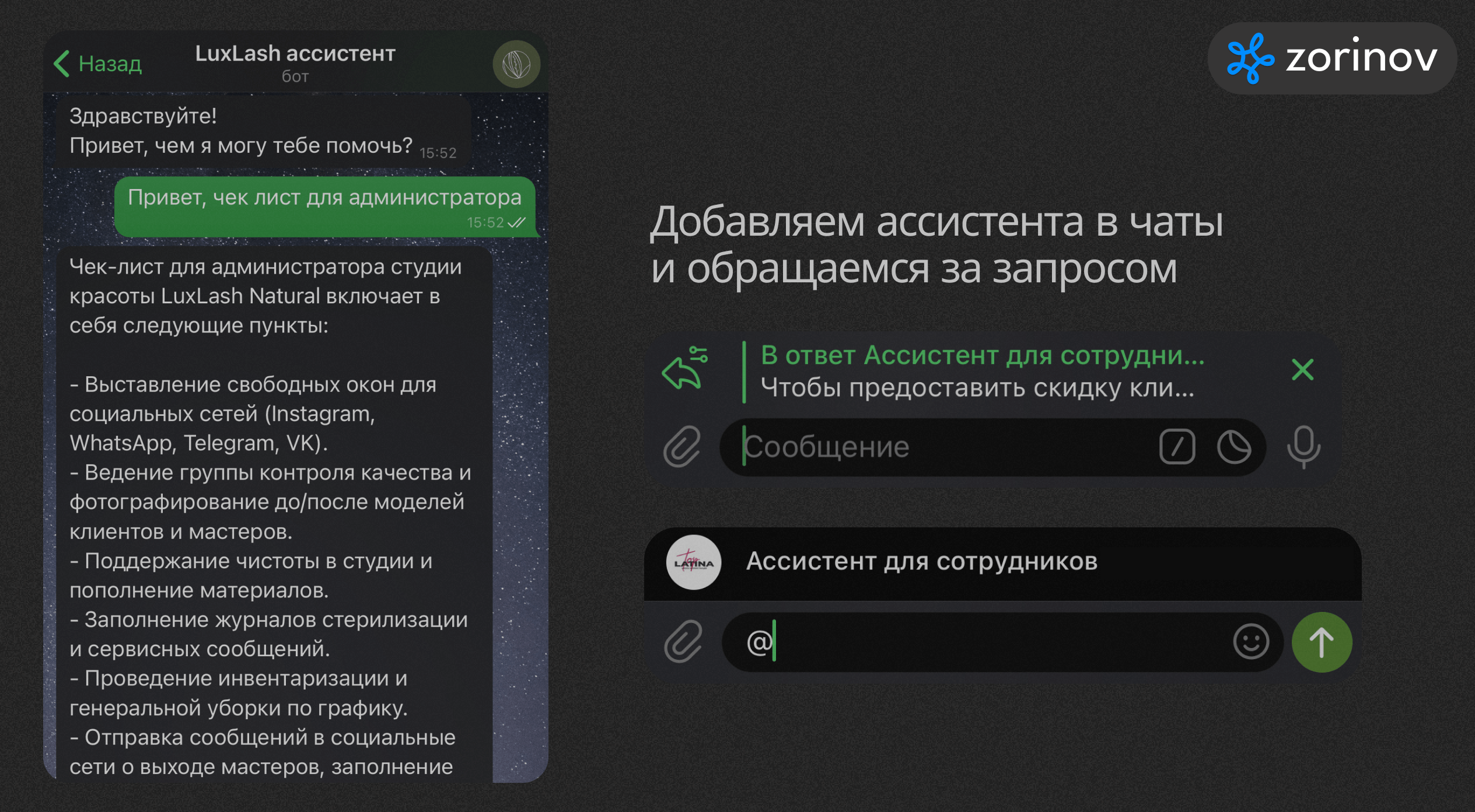Click Top Latina avatar thumbnail
Image resolution: width=1475 pixels, height=812 pixels.
point(693,562)
